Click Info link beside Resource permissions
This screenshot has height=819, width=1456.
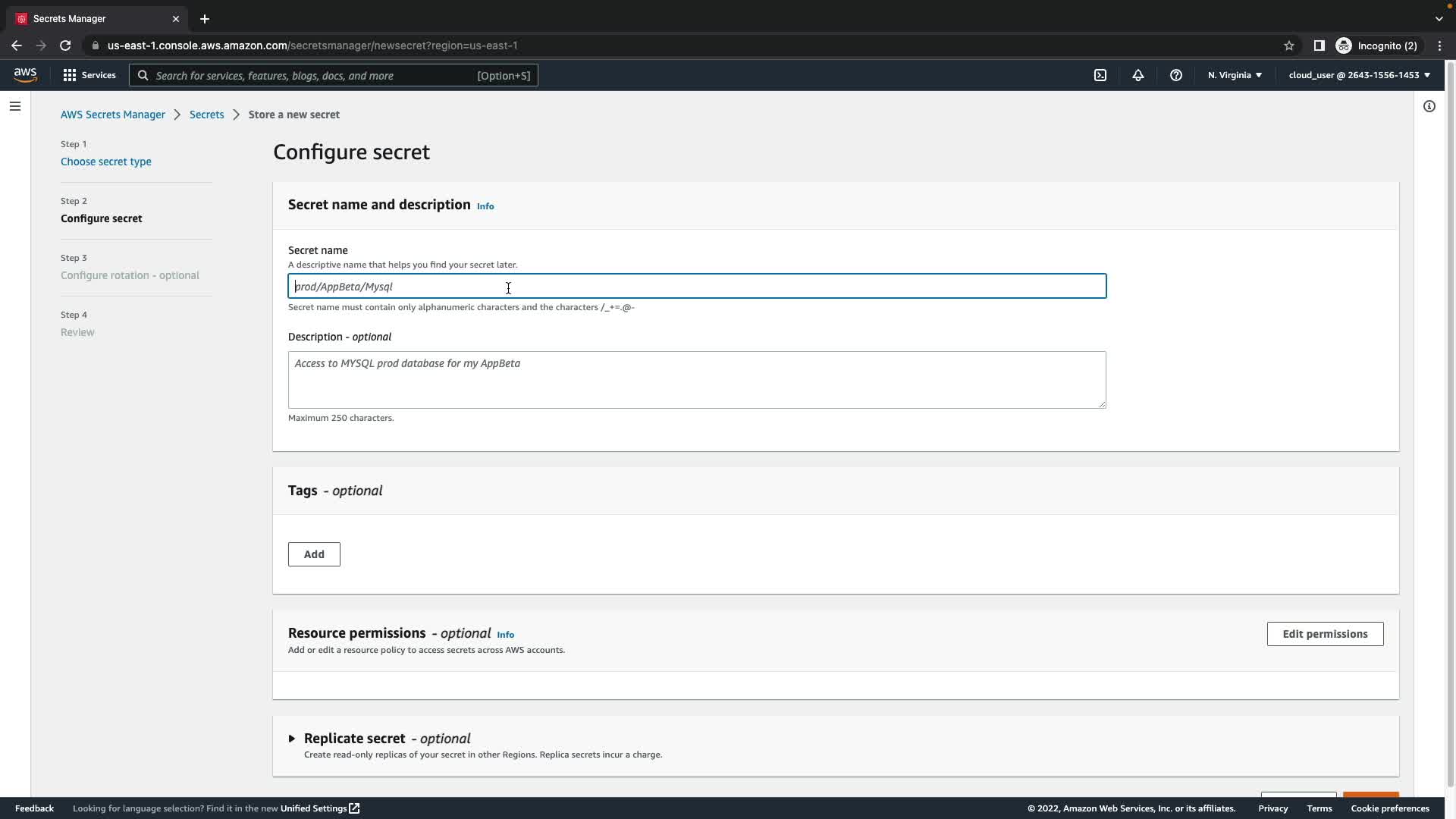point(505,635)
